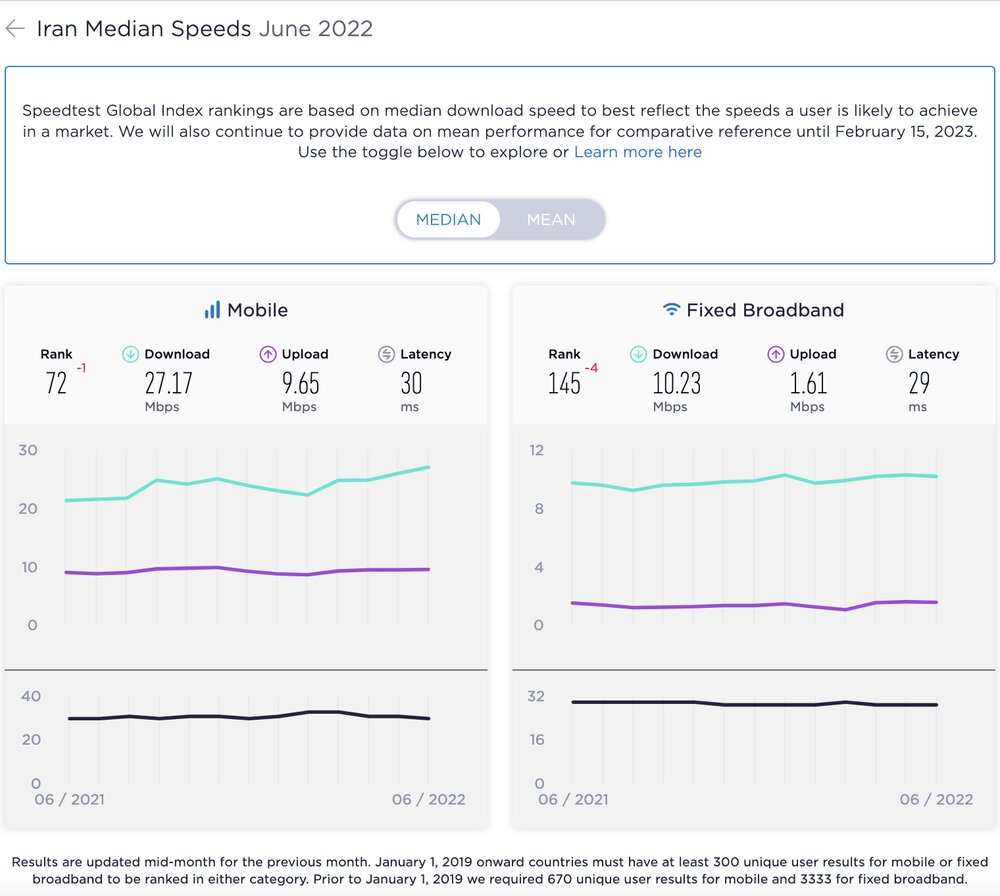Select the MEDIAN toggle option
The width and height of the screenshot is (1000, 896).
point(448,220)
